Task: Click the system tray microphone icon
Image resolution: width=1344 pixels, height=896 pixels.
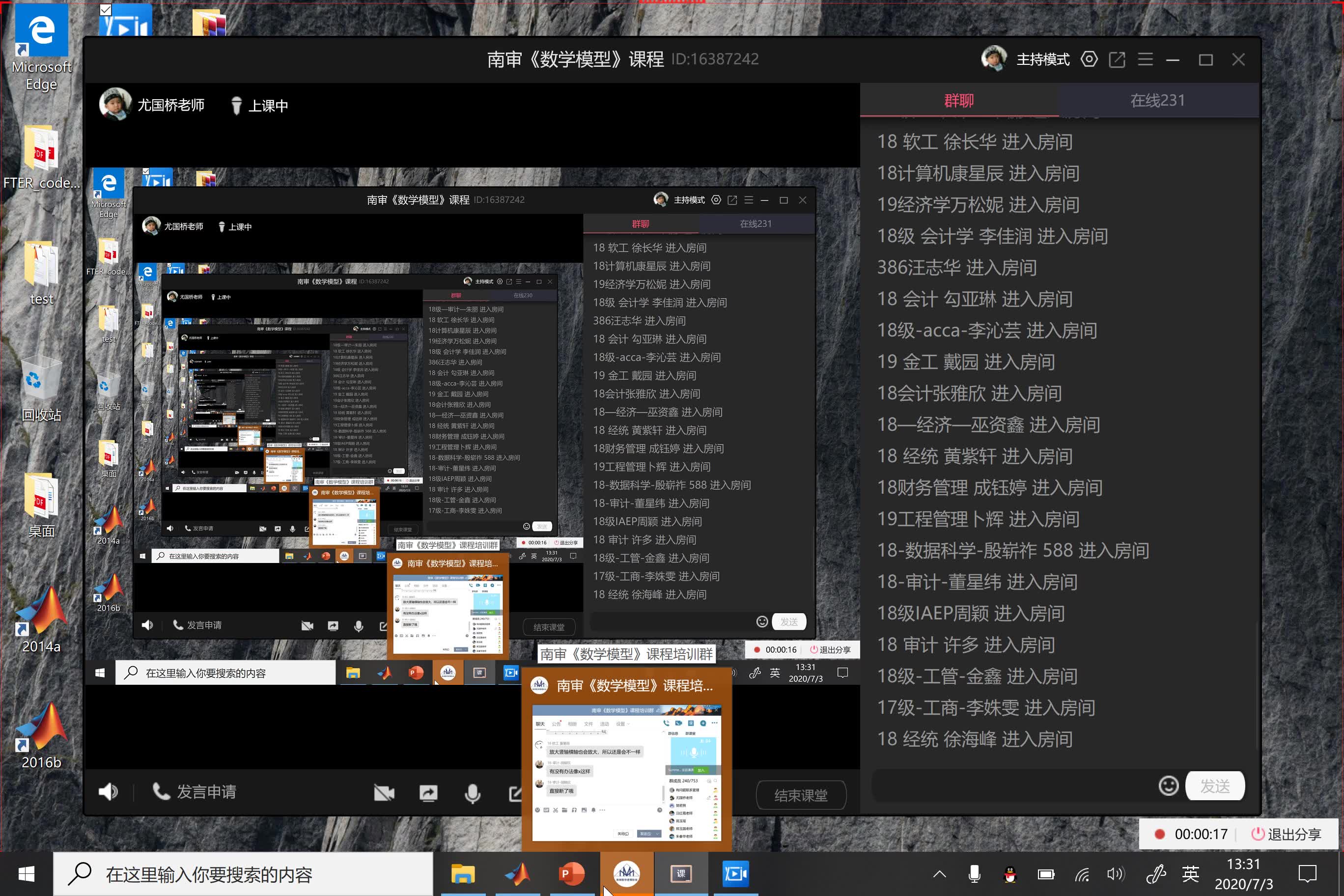Action: [975, 874]
